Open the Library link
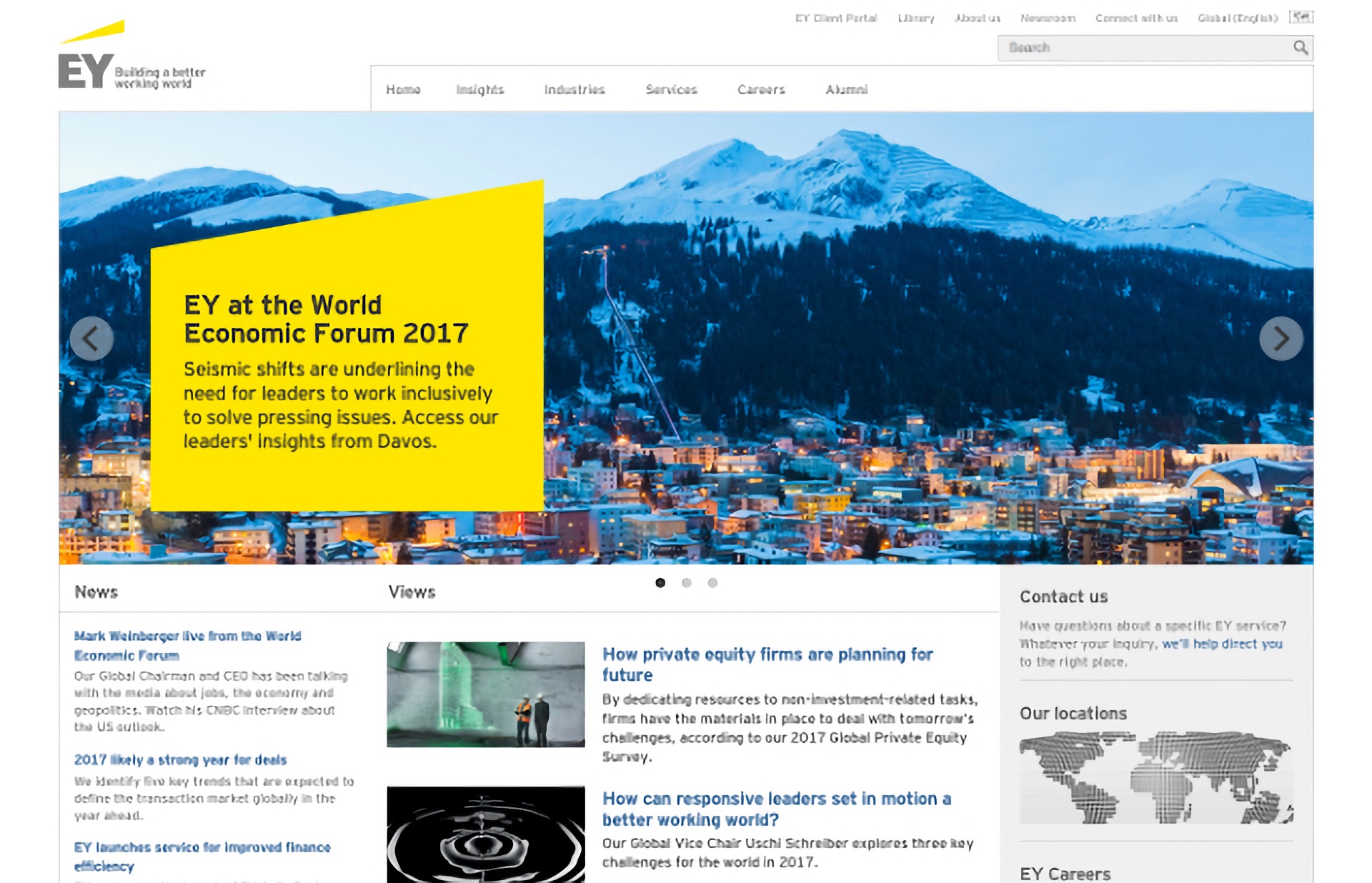Image resolution: width=1372 pixels, height=883 pixels. click(916, 18)
